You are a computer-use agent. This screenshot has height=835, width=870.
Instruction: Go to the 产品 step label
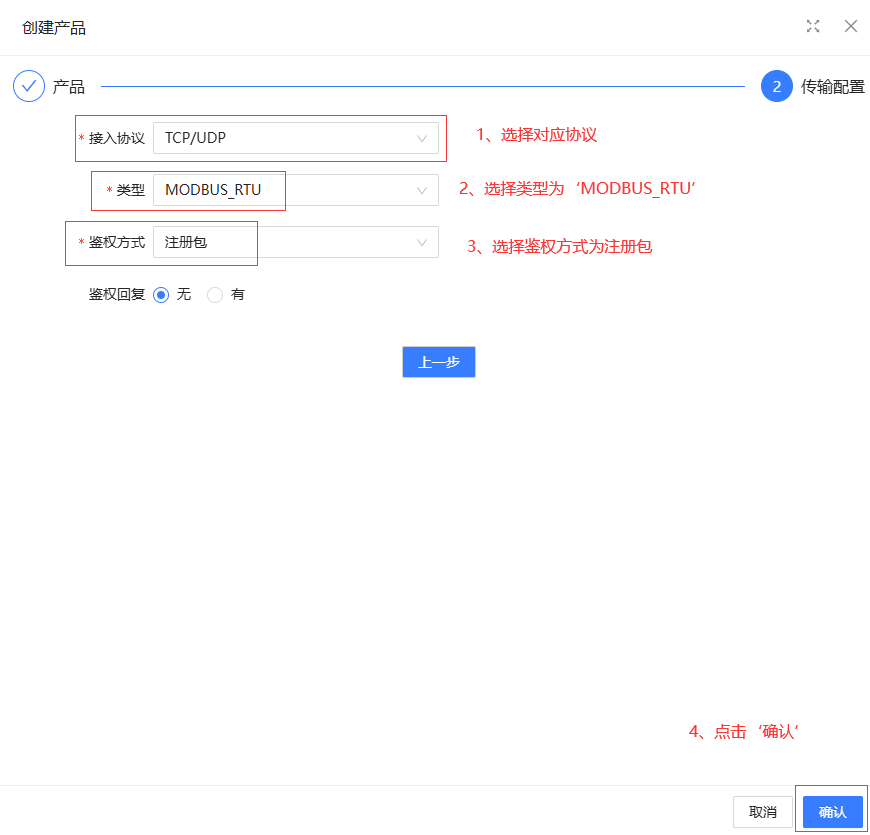69,87
